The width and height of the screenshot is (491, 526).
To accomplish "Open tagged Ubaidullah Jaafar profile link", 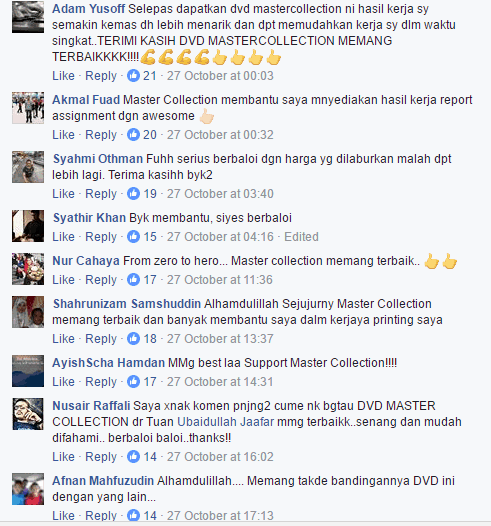I will click(225, 422).
